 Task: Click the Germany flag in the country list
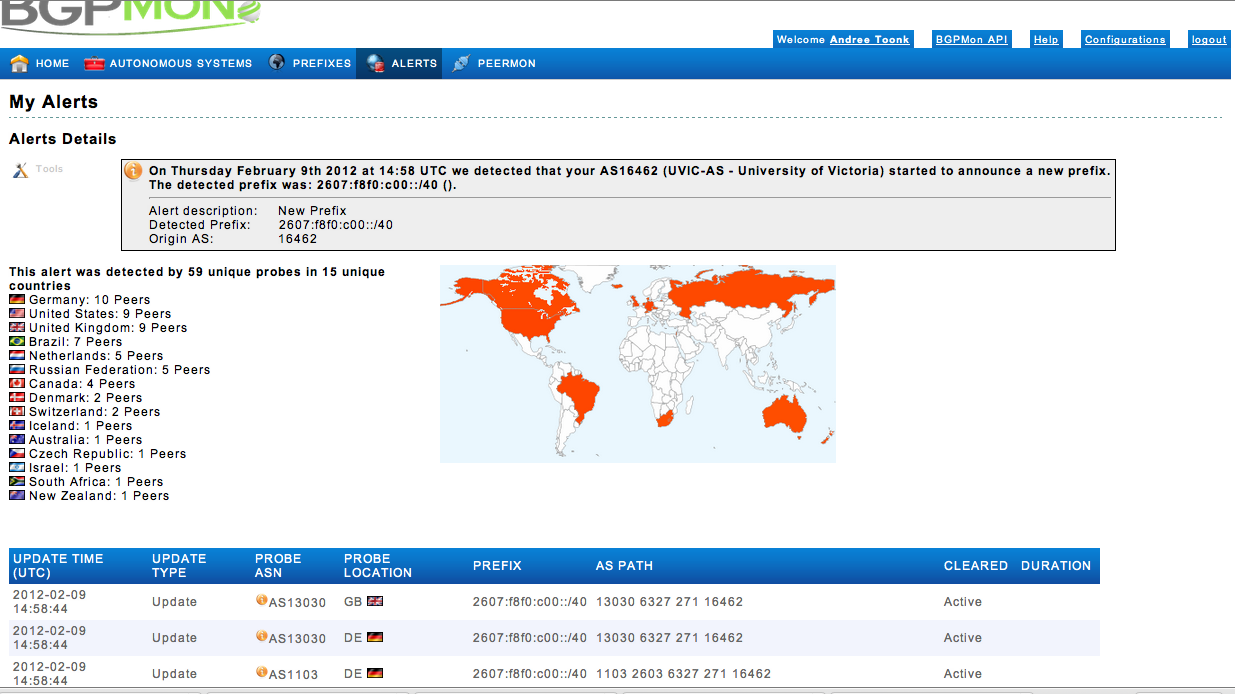16,299
